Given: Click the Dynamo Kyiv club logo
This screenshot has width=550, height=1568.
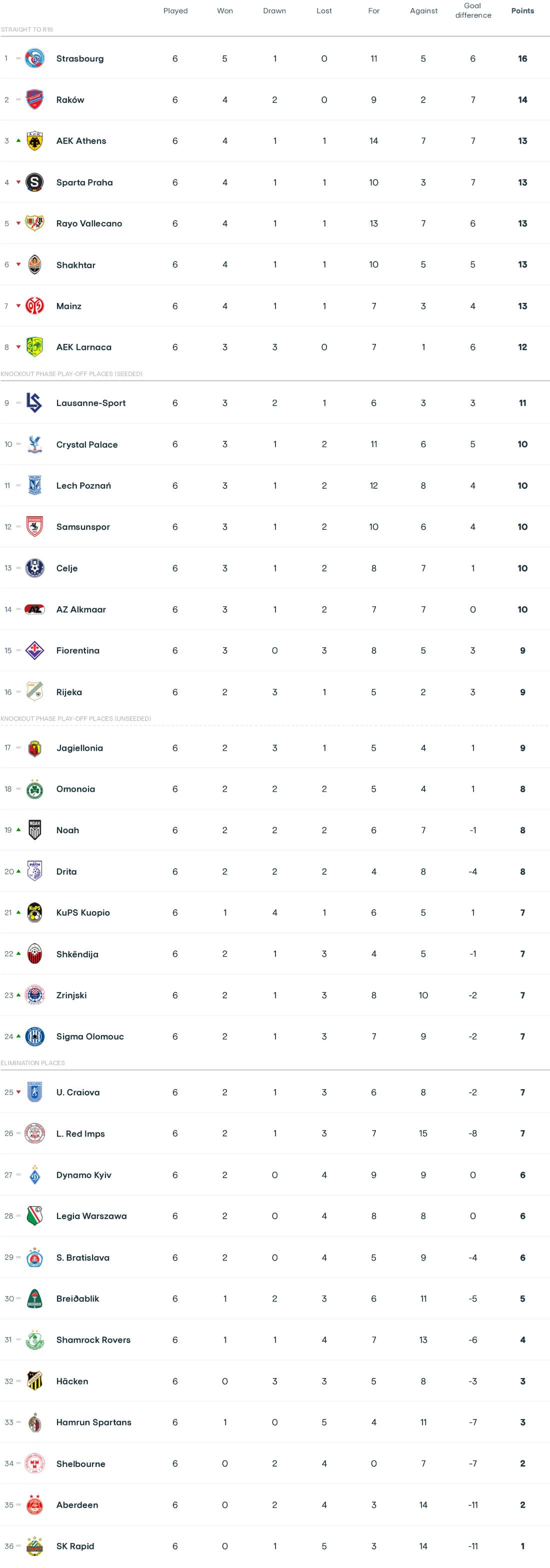Looking at the screenshot, I should [x=34, y=1175].
